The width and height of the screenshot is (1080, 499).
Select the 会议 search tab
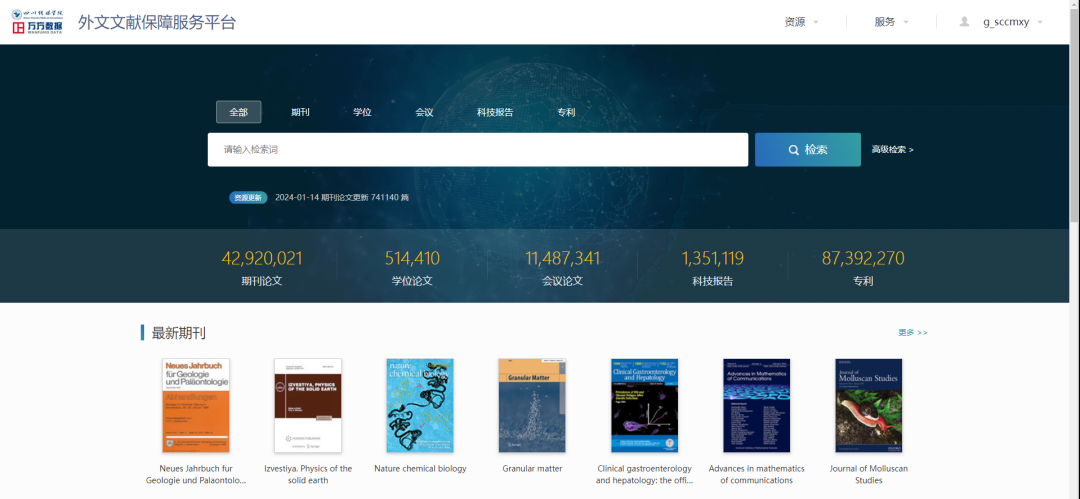(424, 112)
